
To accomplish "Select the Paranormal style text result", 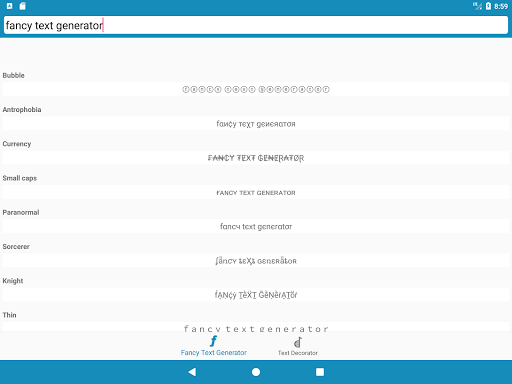I will point(256,227).
